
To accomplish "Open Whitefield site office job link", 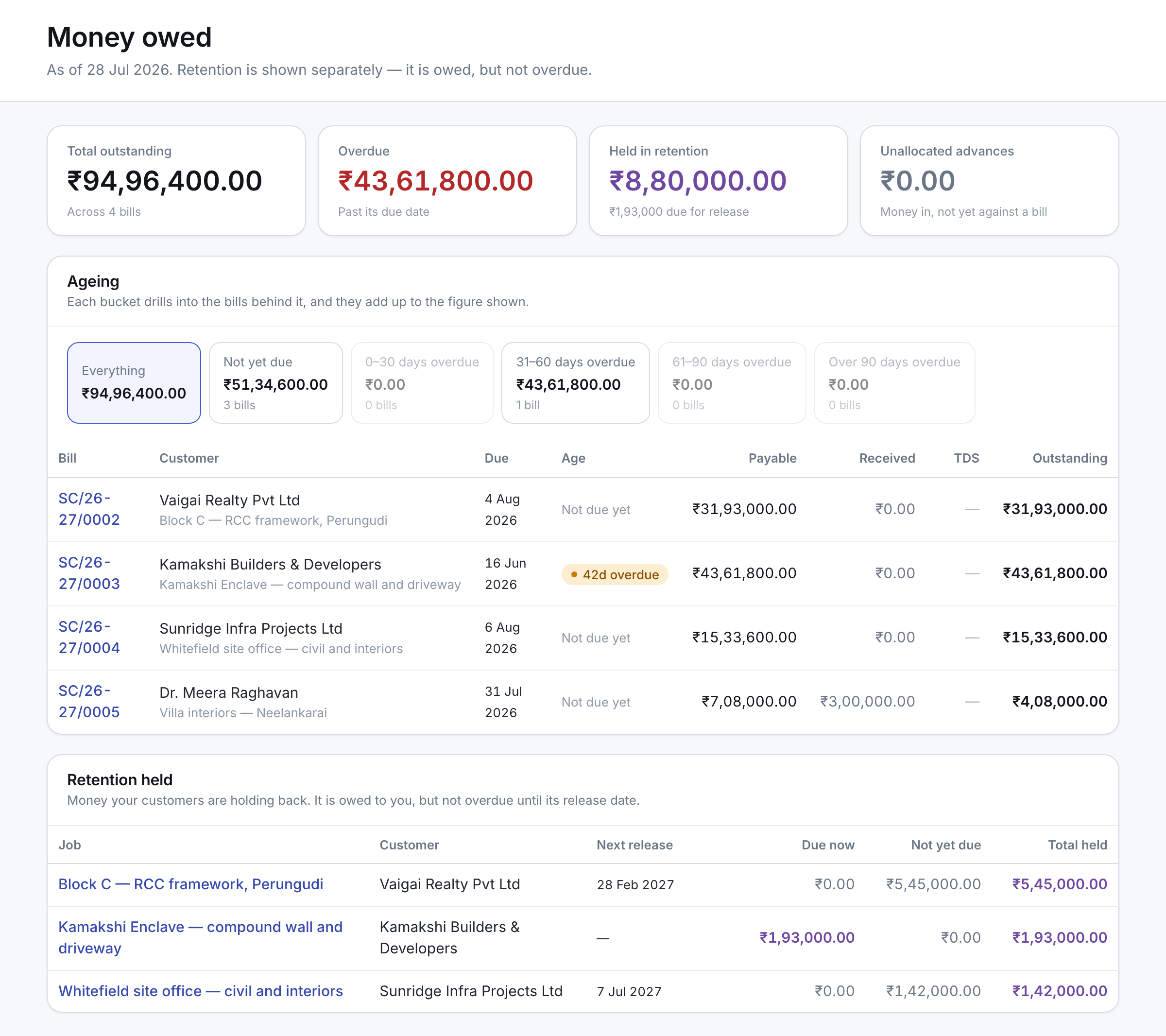I will [200, 991].
